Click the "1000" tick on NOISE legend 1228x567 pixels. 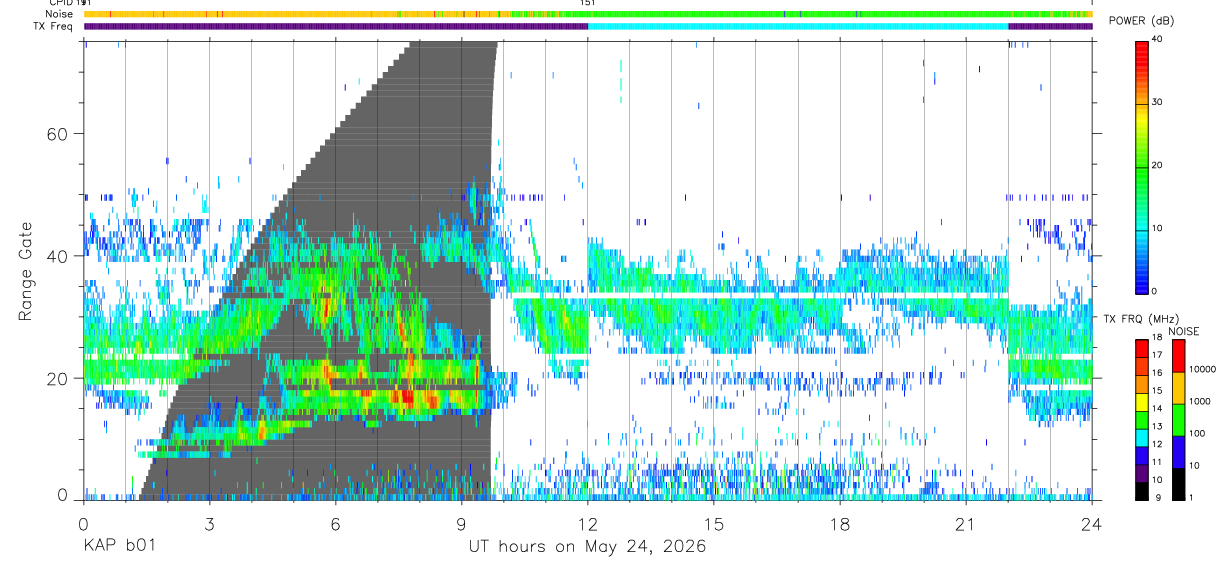(x=1199, y=402)
